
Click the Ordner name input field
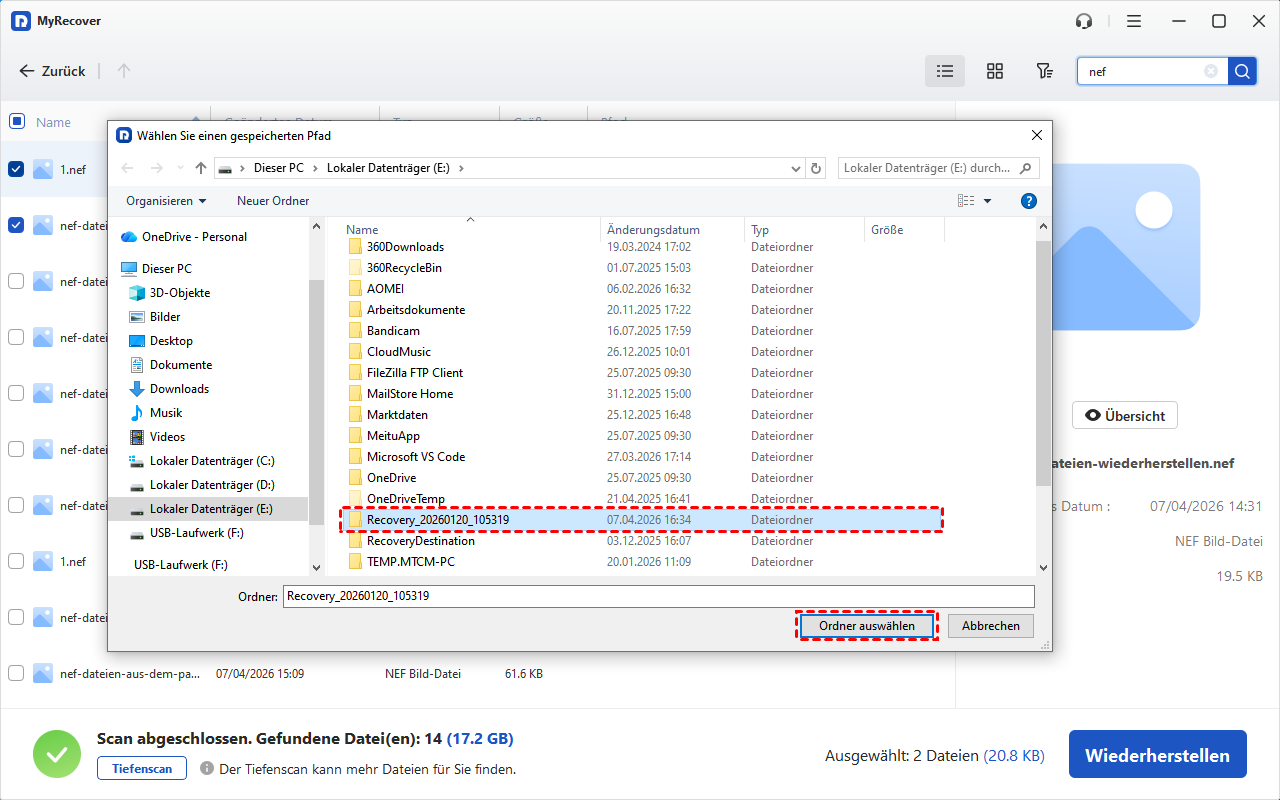(658, 596)
